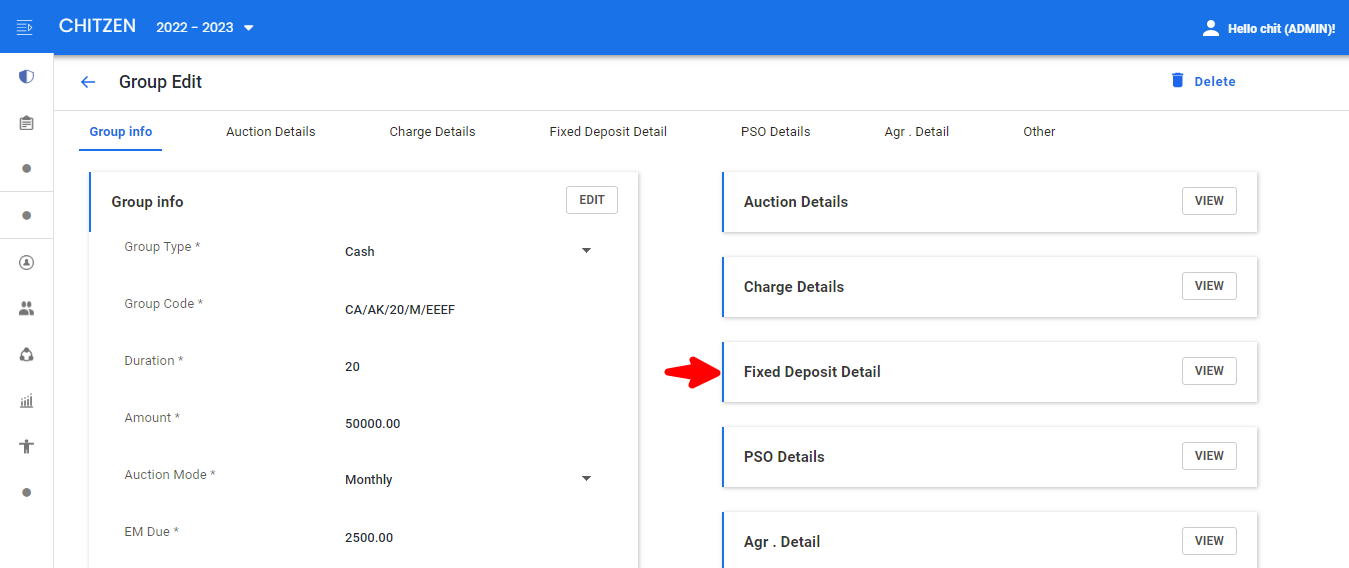View the Fixed Deposit Detail card

(x=1209, y=371)
